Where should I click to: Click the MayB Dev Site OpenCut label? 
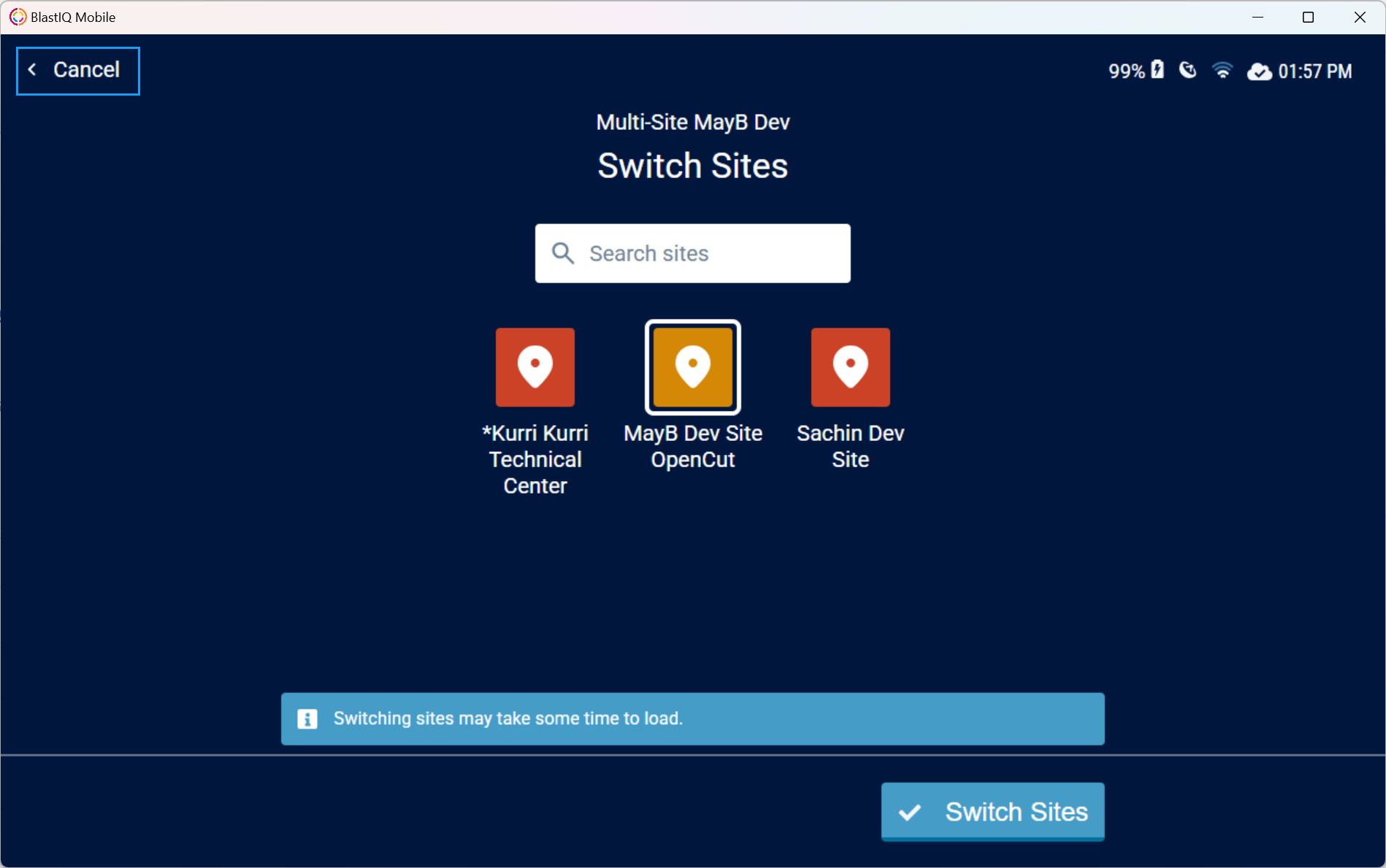(x=692, y=446)
